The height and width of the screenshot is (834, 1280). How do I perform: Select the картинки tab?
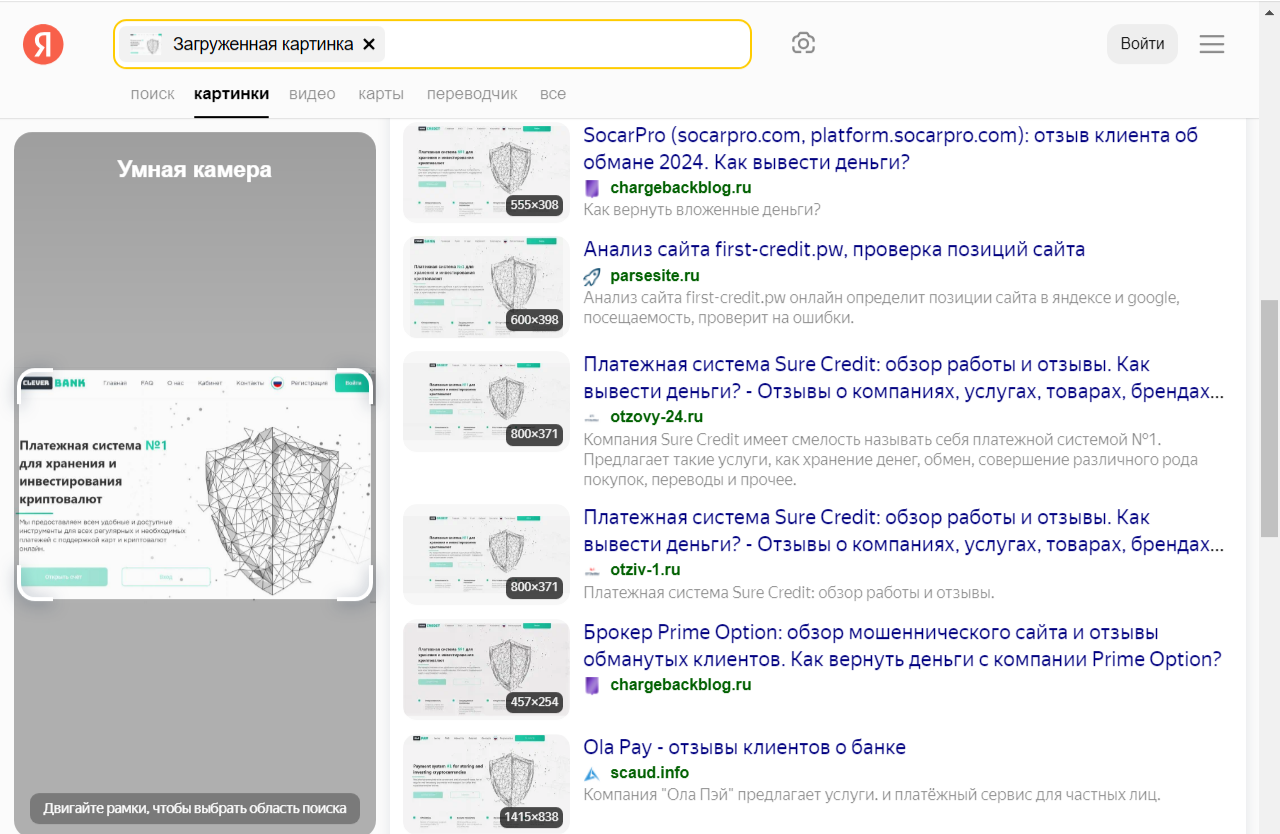(x=231, y=94)
